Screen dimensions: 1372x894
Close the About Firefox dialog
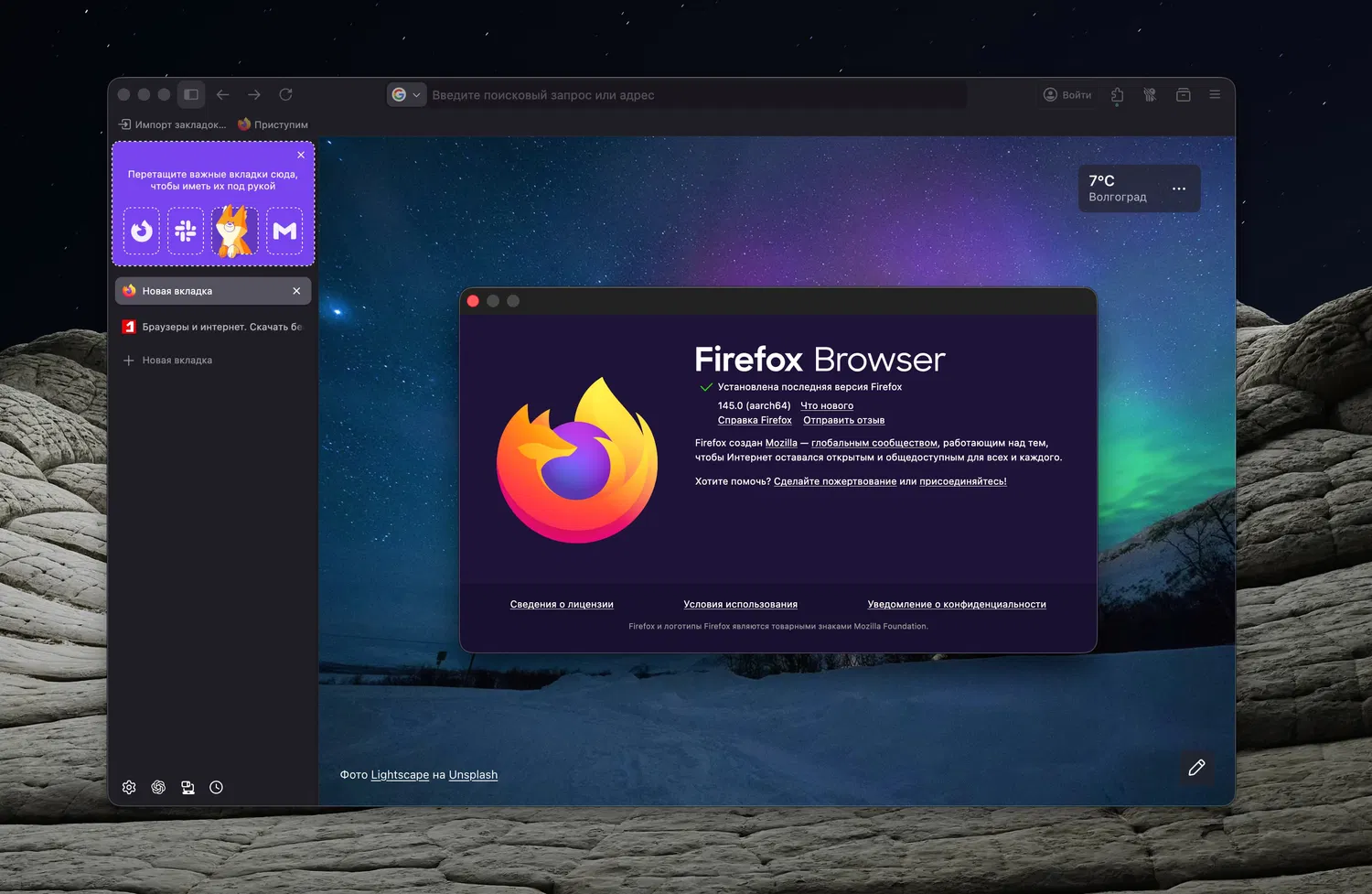click(x=473, y=301)
